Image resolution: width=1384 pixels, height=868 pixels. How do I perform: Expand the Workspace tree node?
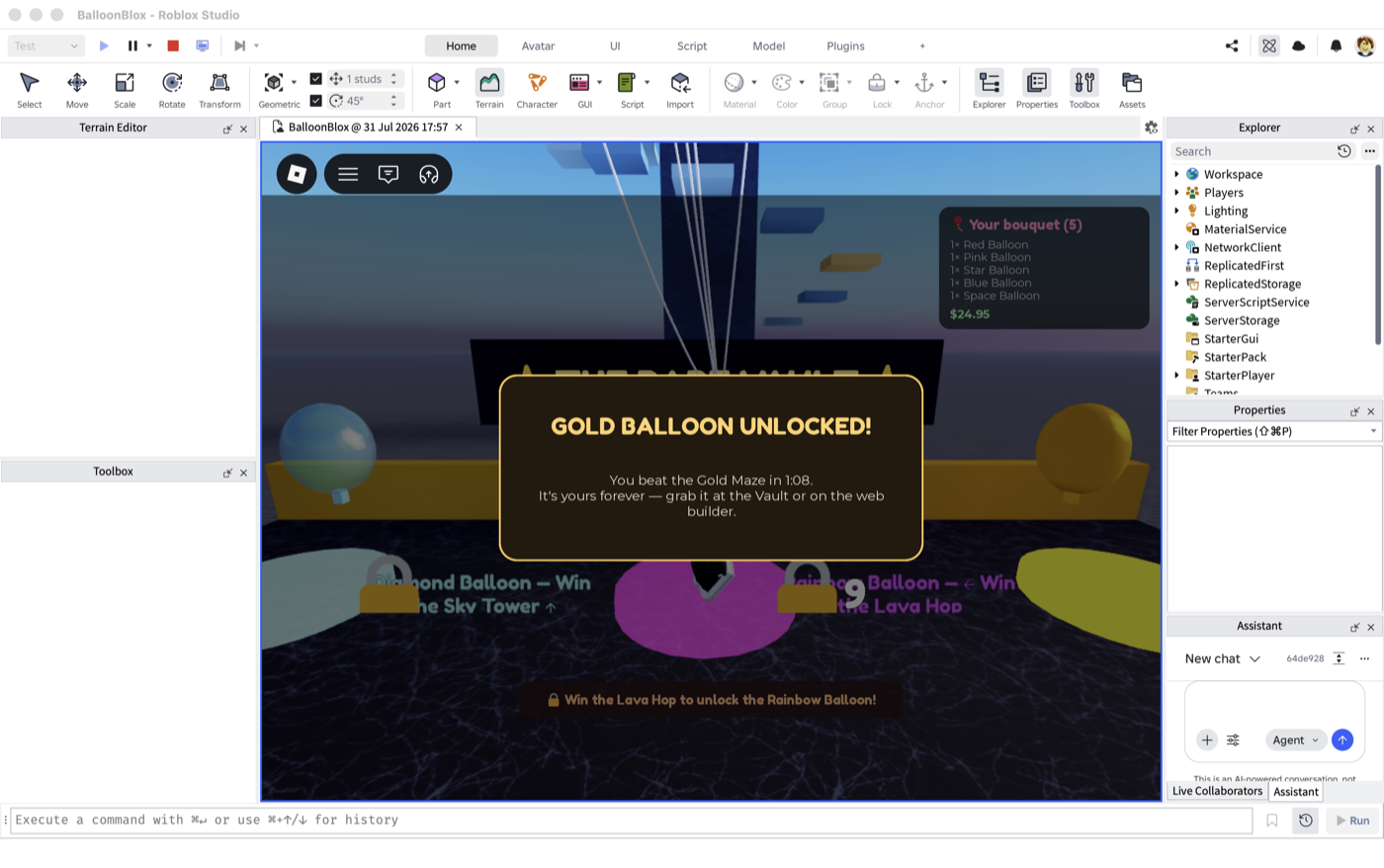(x=1176, y=174)
